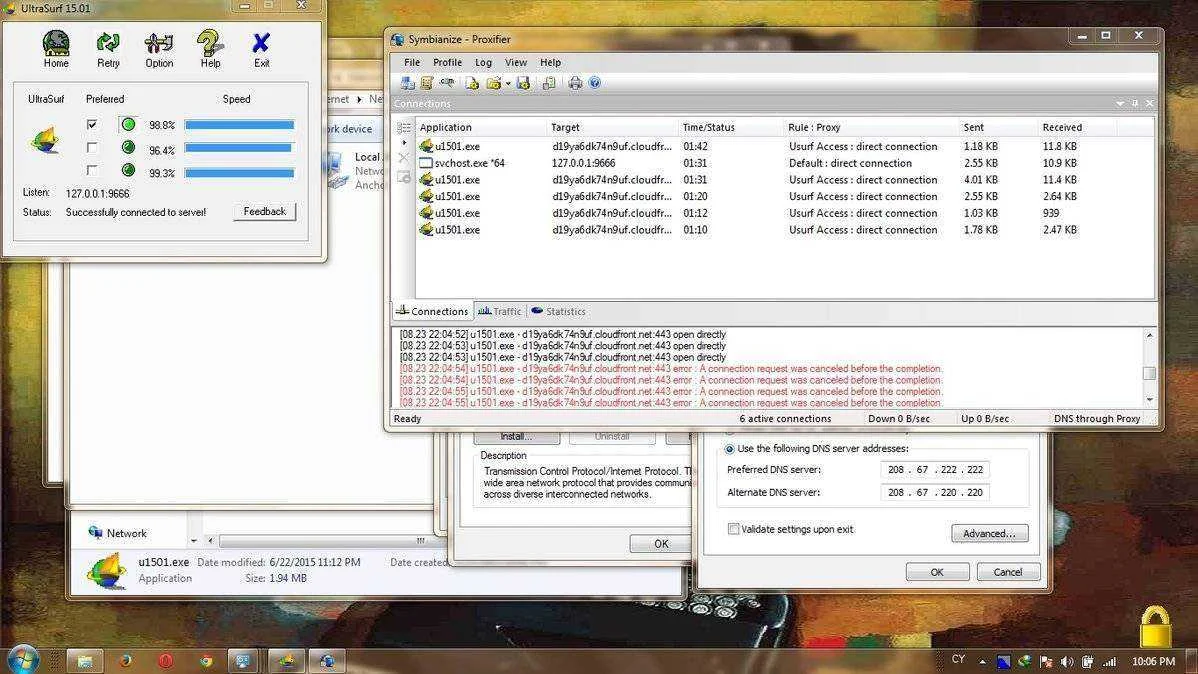1198x674 pixels.
Task: Click log pane scroll down arrow
Action: 1149,399
